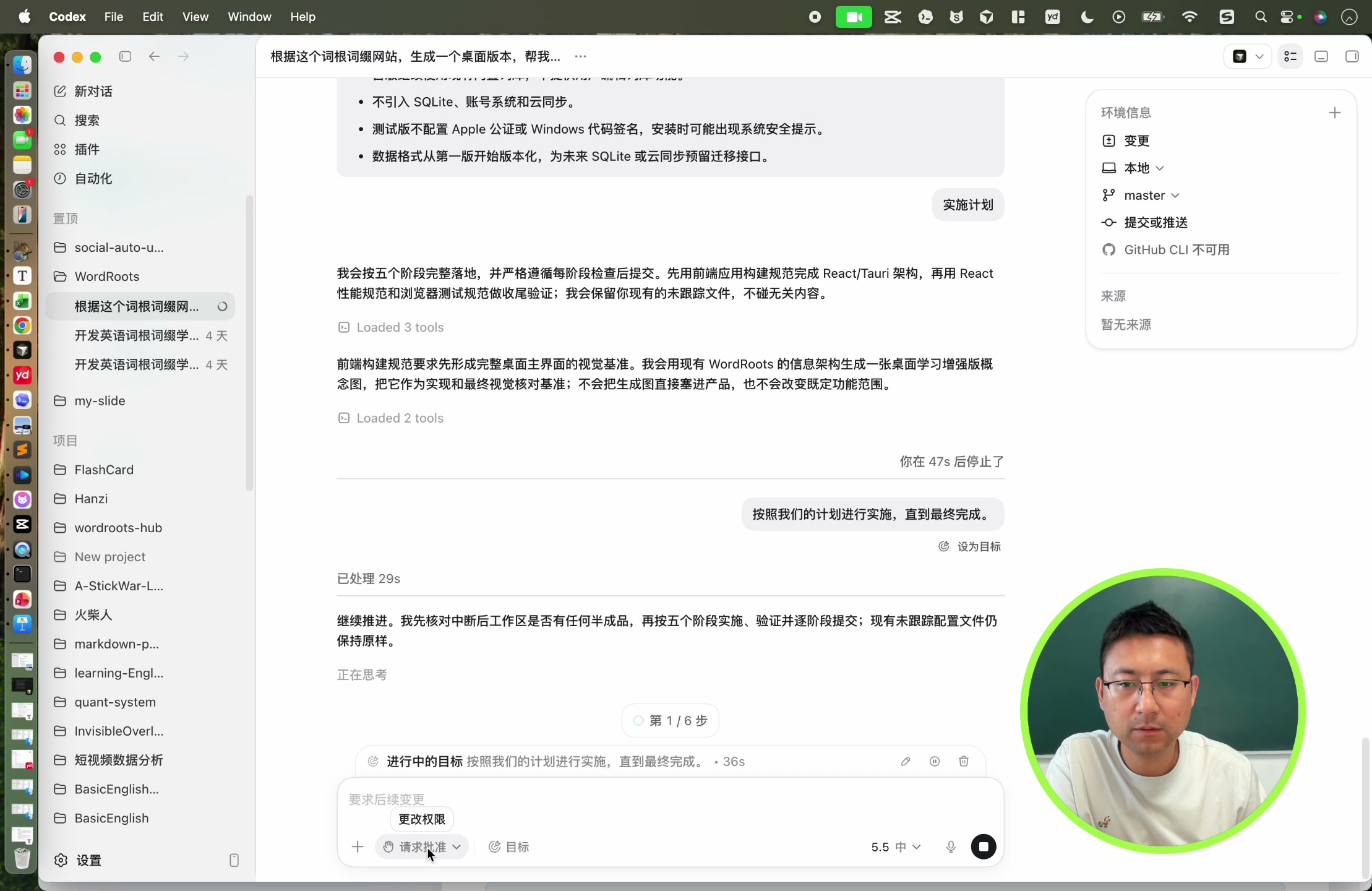Click 设为目标 set as goal
1372x891 pixels.
pos(969,546)
